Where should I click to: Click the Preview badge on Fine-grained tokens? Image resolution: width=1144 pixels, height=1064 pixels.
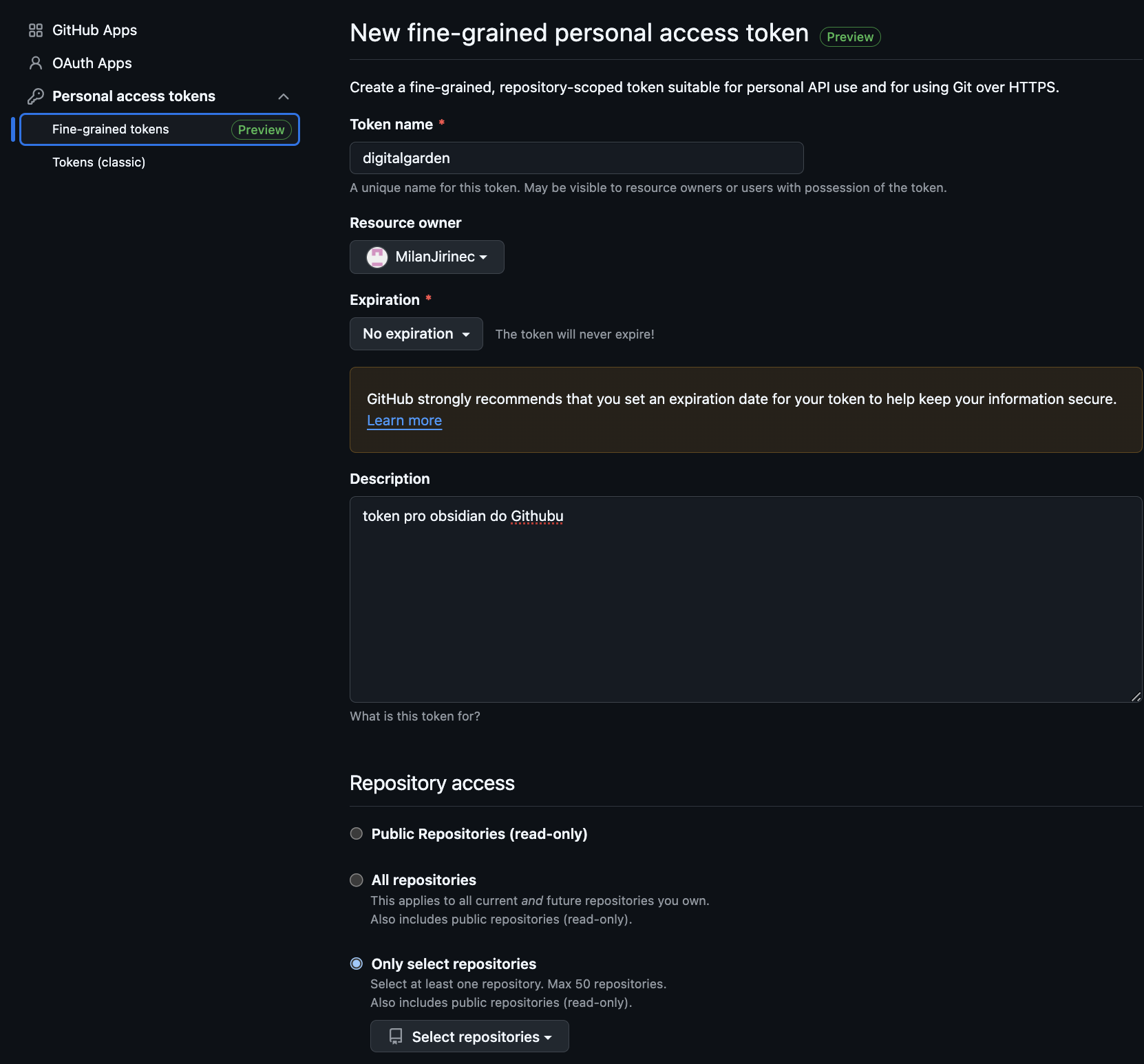coord(262,129)
